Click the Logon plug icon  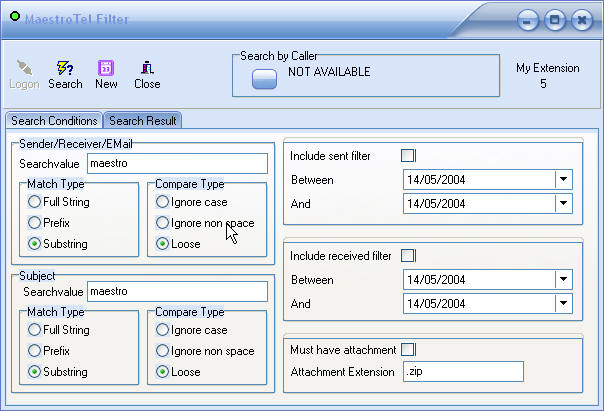point(25,68)
